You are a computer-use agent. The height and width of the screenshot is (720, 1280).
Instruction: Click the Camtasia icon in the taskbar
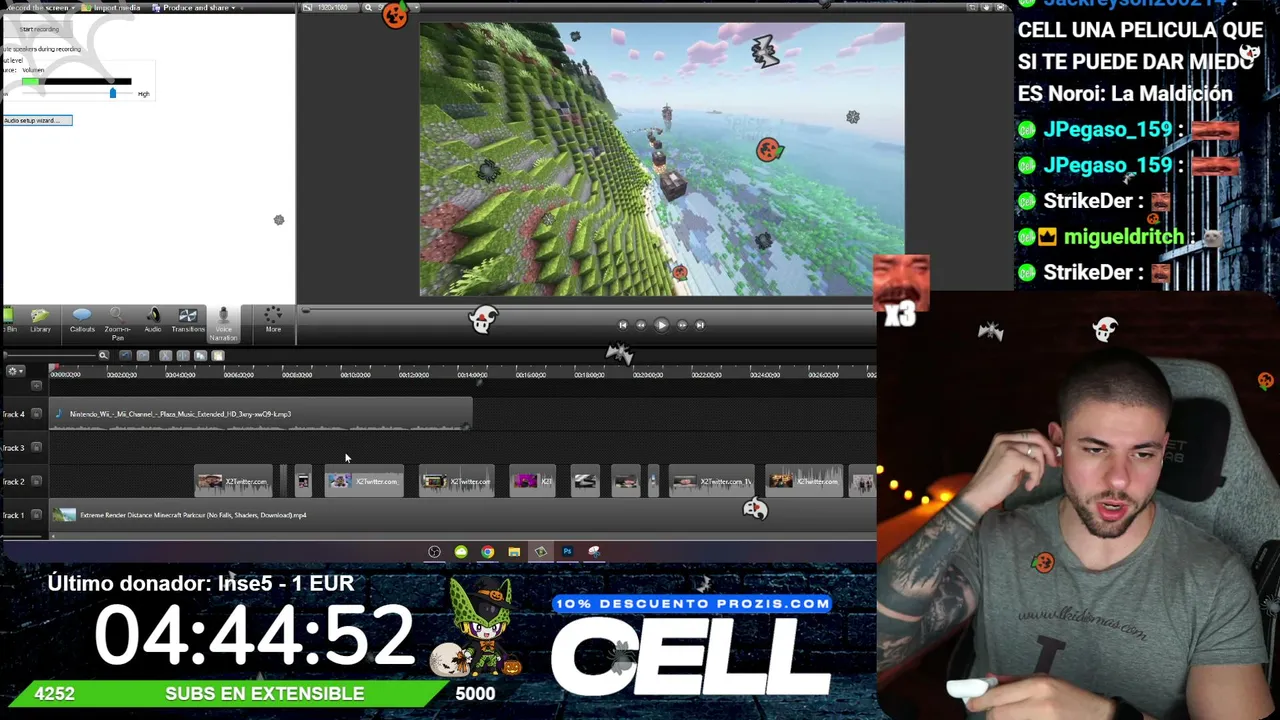[540, 551]
